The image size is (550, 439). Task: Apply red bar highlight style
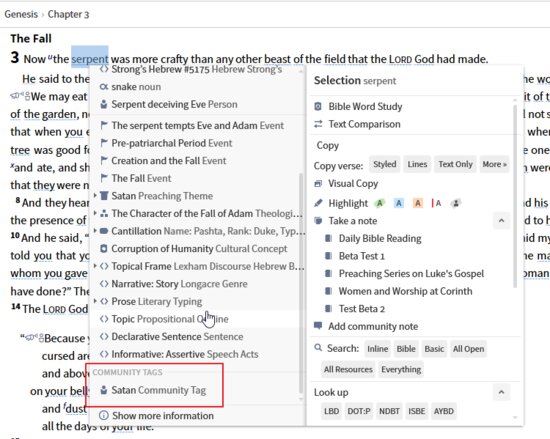pyautogui.click(x=436, y=203)
